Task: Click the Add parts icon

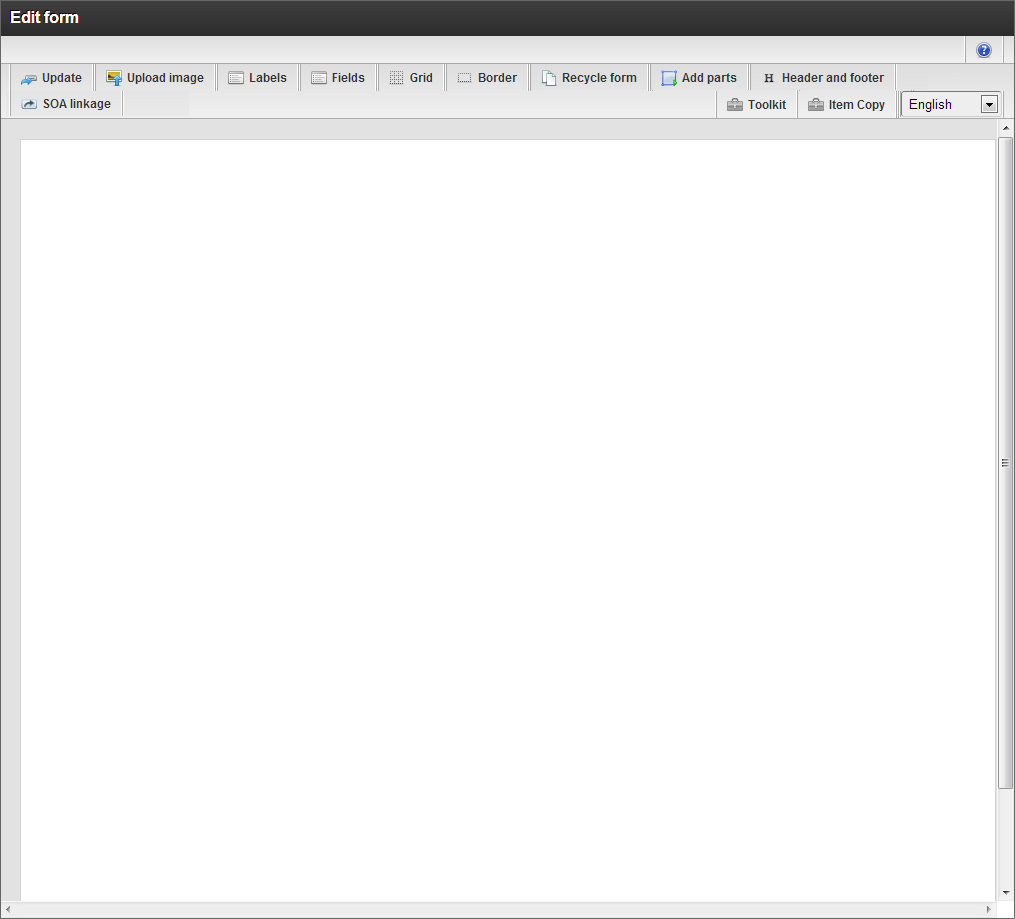Action: click(669, 78)
